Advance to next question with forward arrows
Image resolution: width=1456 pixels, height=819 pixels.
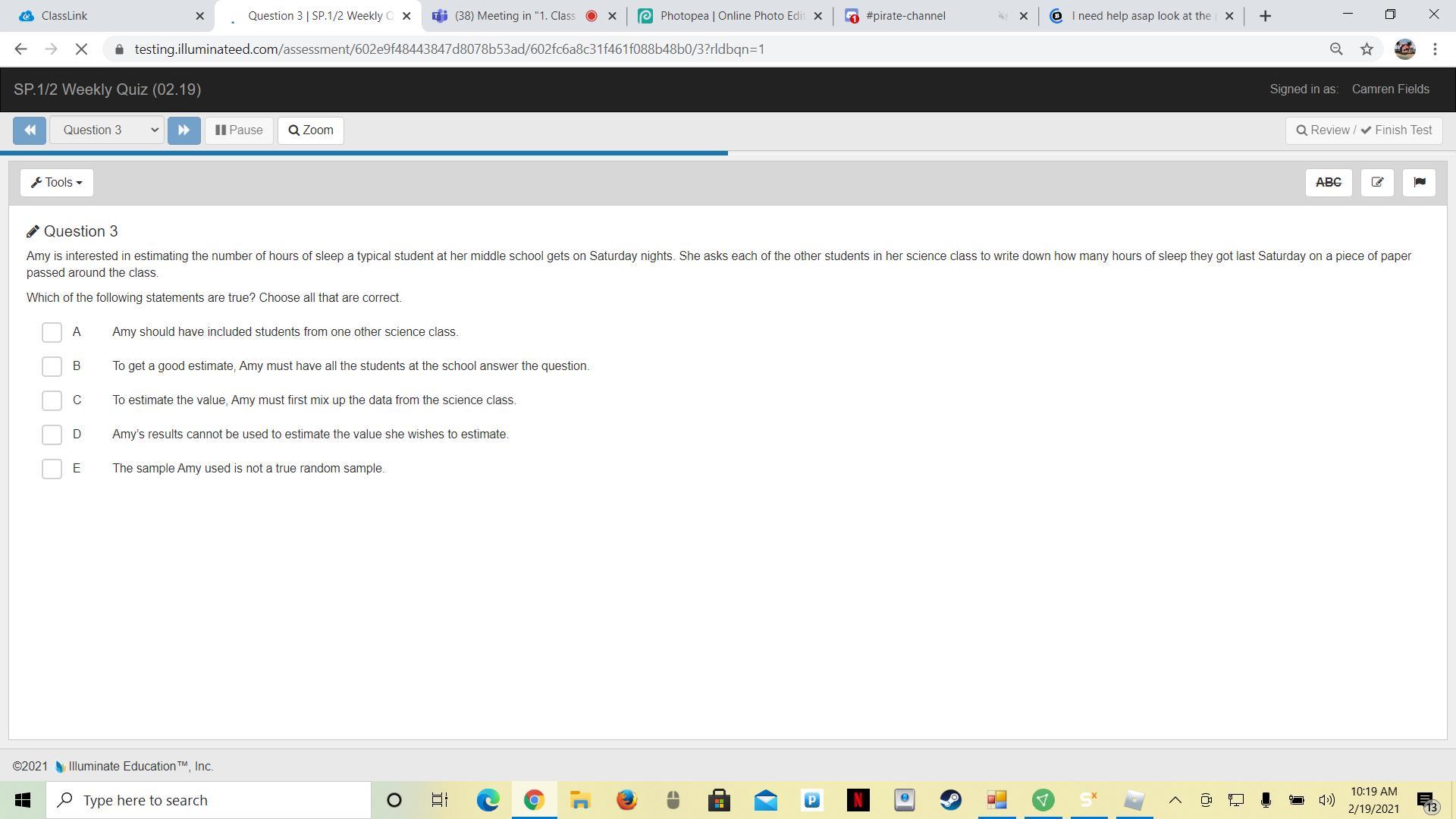(184, 130)
